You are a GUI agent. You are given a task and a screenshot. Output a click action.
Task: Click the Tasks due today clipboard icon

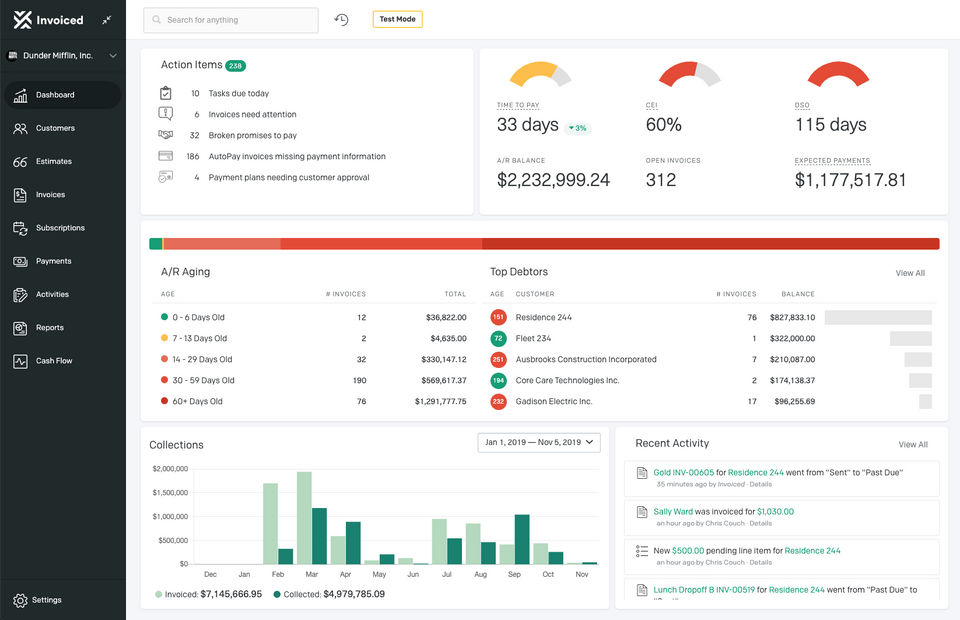point(166,93)
